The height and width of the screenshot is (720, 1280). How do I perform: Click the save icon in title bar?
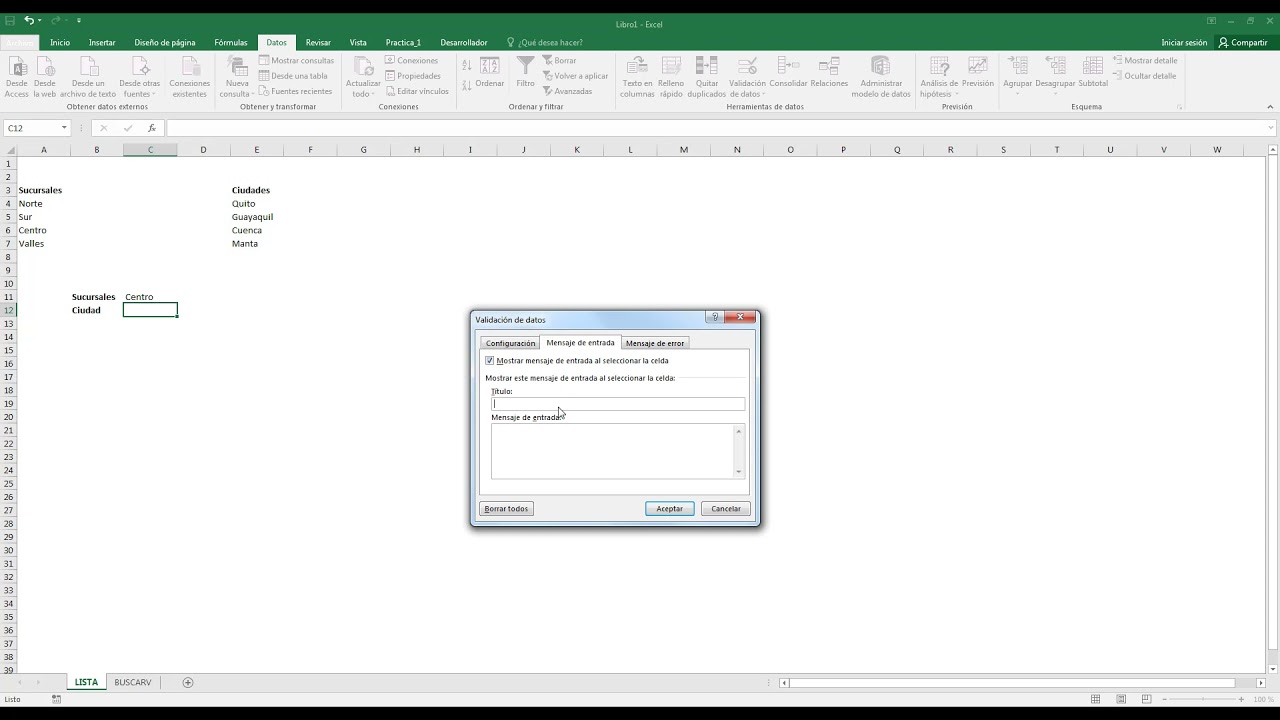10,20
